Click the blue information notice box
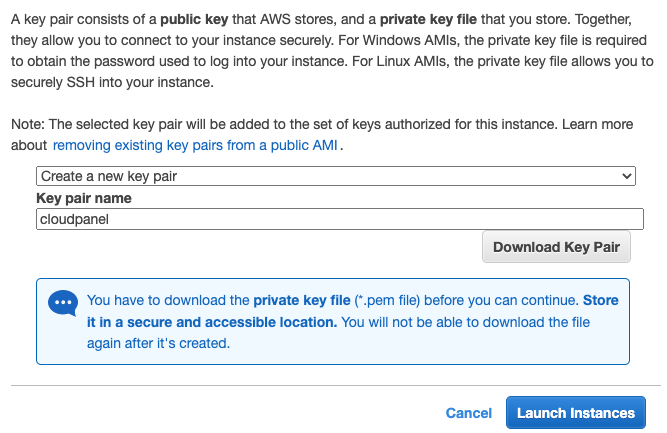Viewport: 667px width, 433px height. coord(333,322)
